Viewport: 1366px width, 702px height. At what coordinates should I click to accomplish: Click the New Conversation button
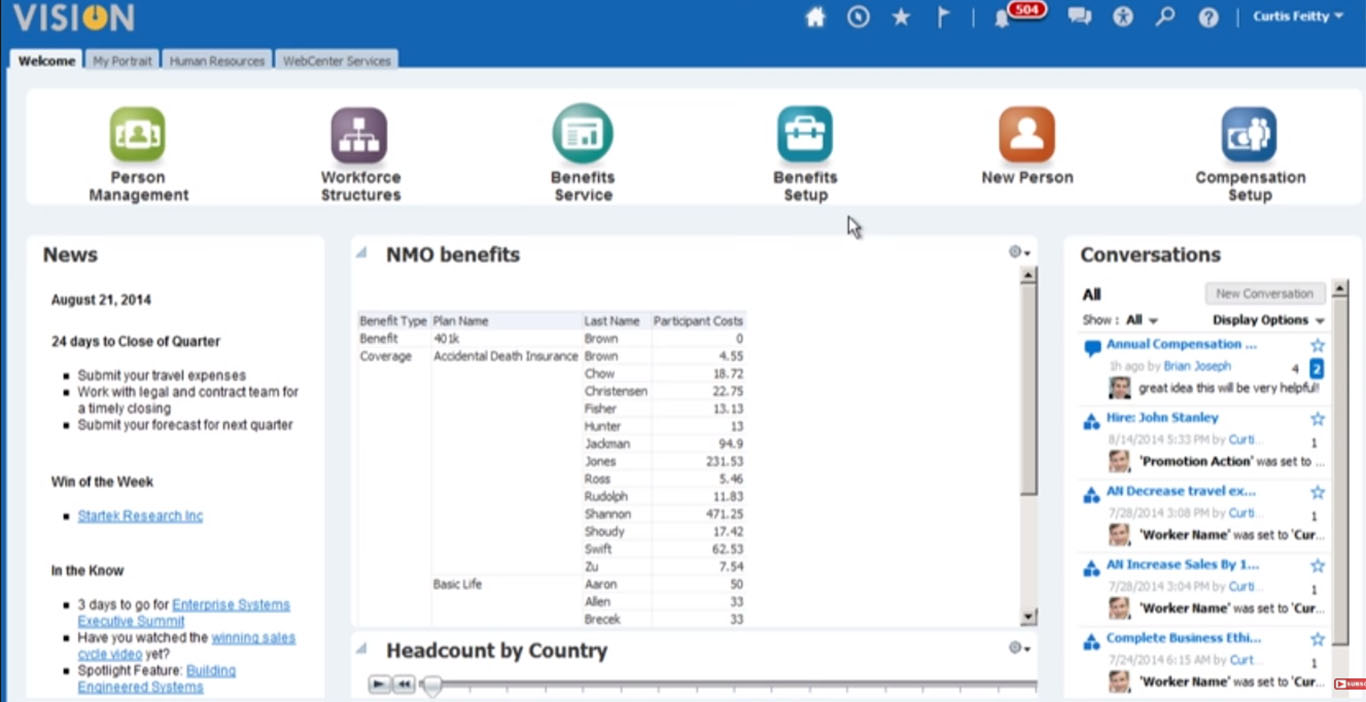[1265, 294]
